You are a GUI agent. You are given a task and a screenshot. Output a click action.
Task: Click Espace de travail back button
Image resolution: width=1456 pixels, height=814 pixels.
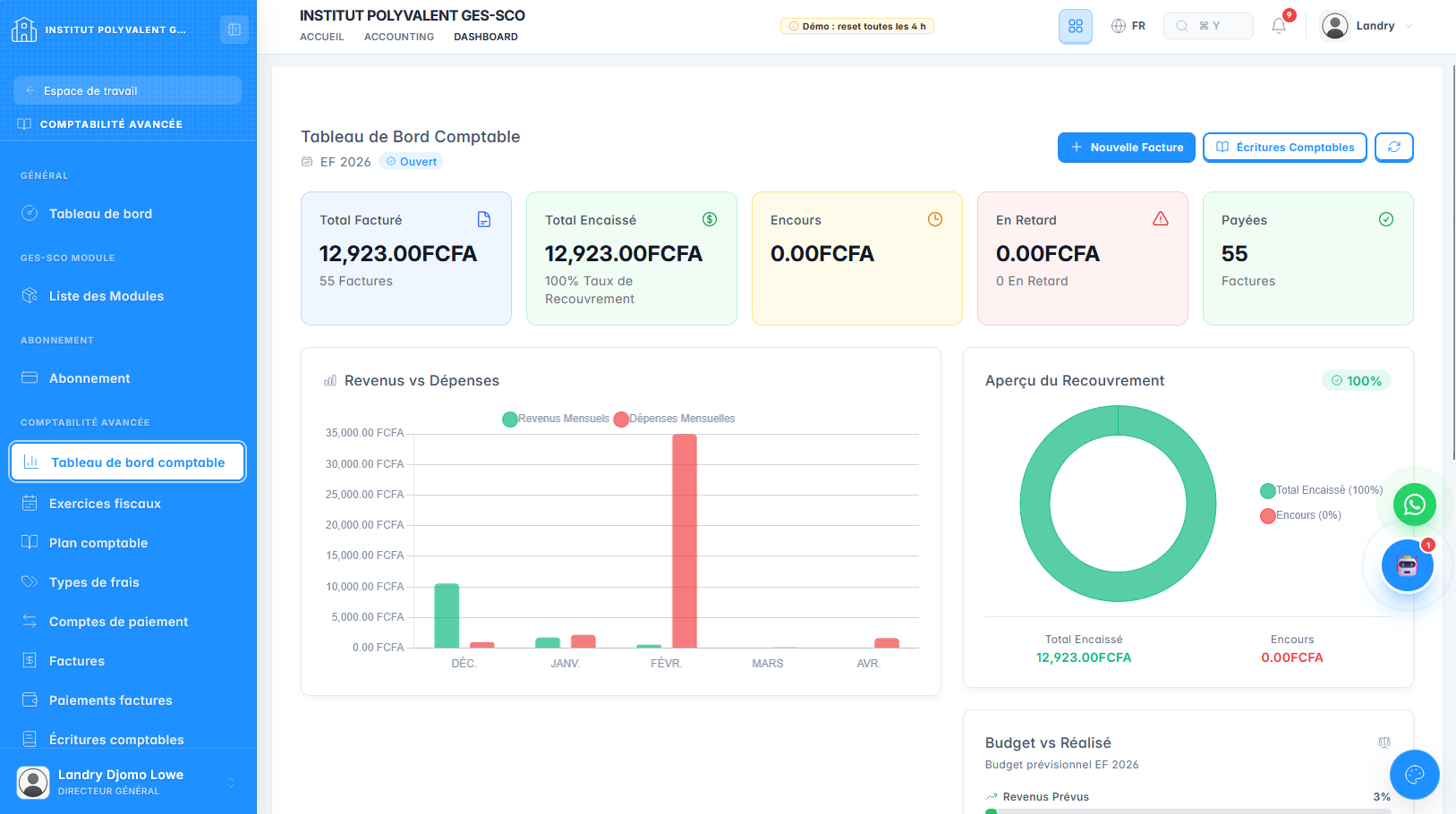128,90
